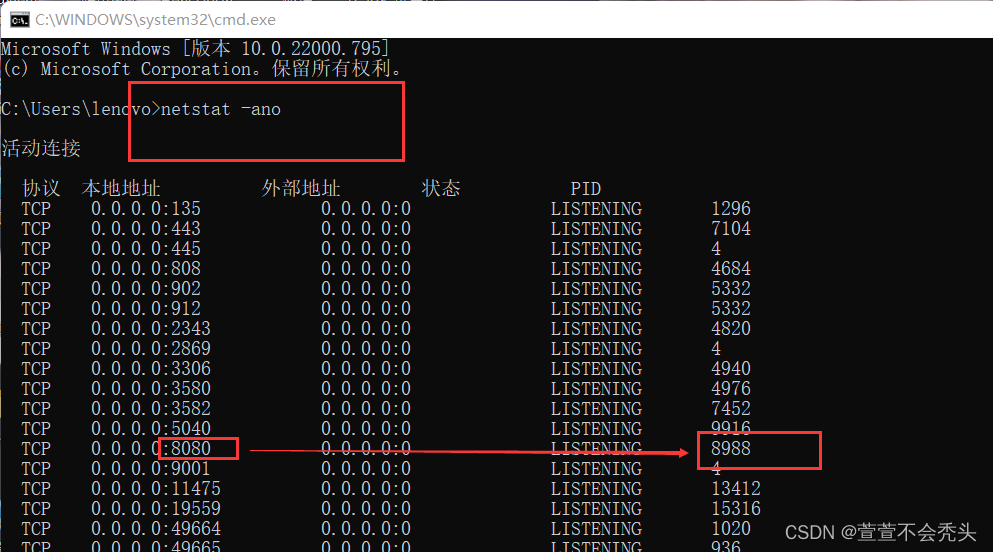
Task: Click the PID column header
Action: [x=586, y=189]
